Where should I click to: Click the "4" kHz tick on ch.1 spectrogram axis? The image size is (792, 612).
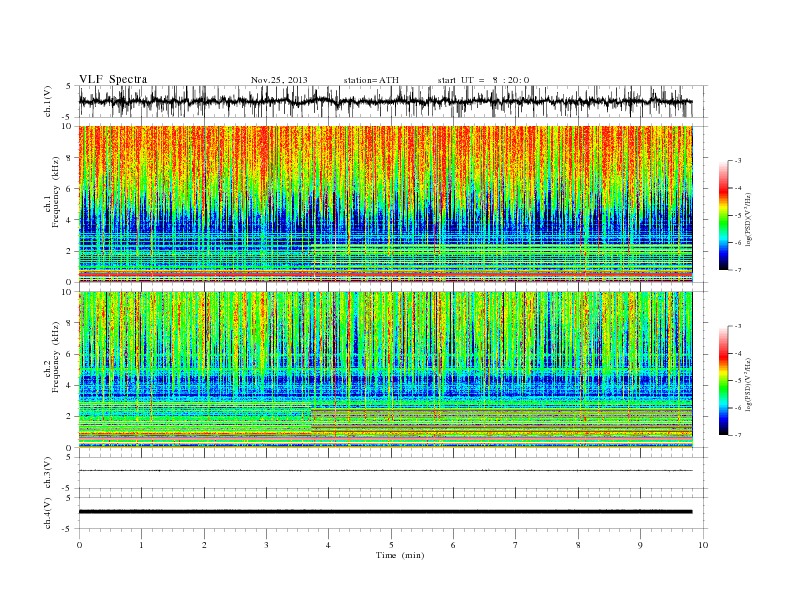[70, 220]
